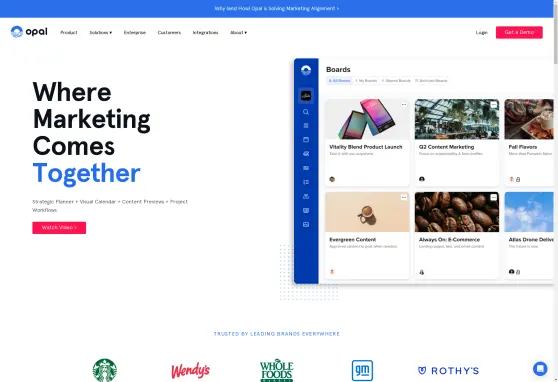This screenshot has height=382, width=558.
Task: Open the three-dot menu on Vitality Blend card
Action: pos(404,105)
